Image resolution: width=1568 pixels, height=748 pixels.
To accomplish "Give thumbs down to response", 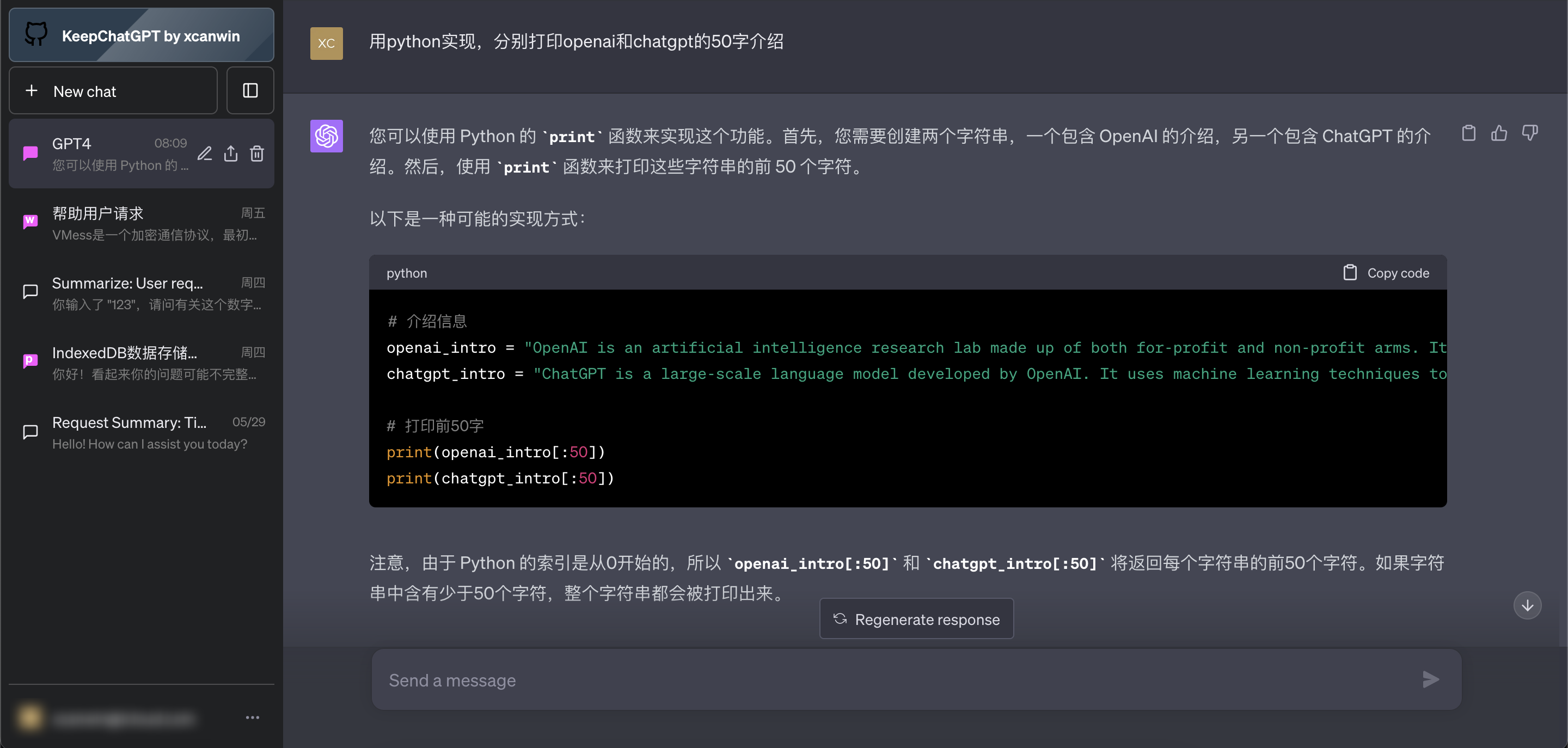I will 1530,133.
